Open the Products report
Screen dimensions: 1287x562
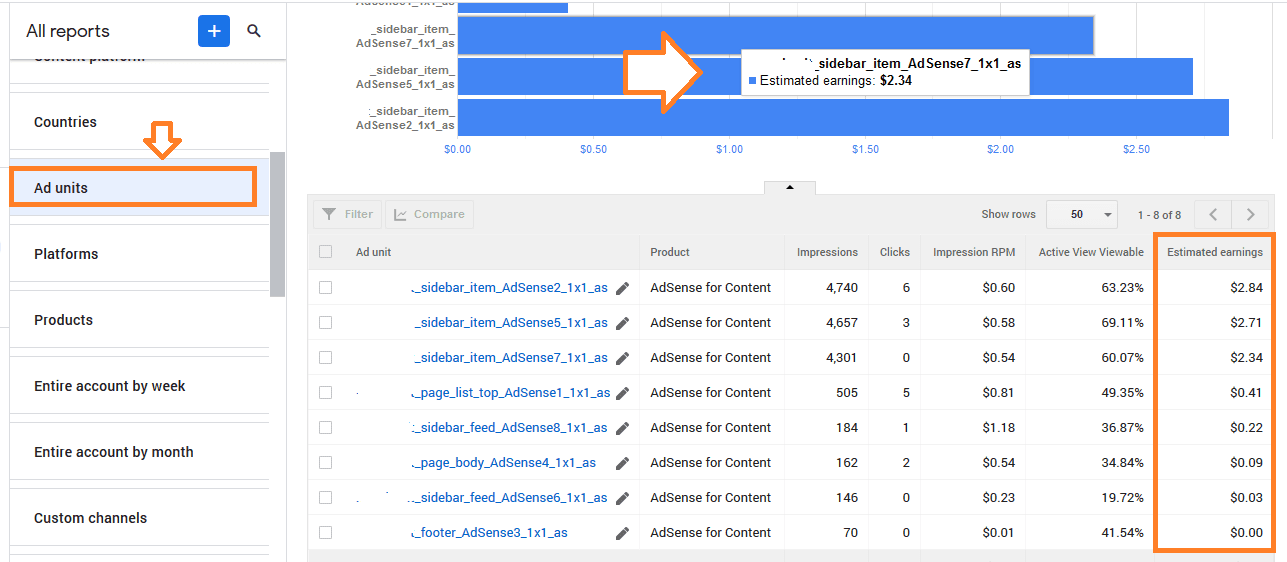pos(139,320)
